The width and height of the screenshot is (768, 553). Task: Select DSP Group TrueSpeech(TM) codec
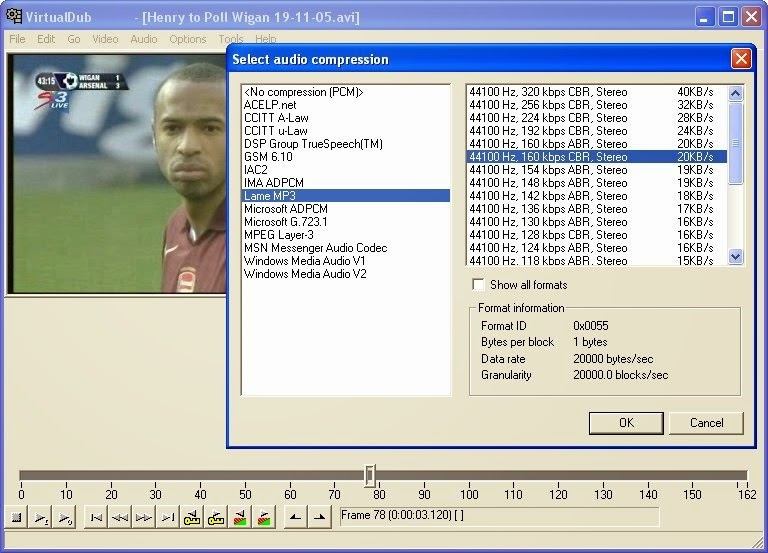[x=346, y=144]
